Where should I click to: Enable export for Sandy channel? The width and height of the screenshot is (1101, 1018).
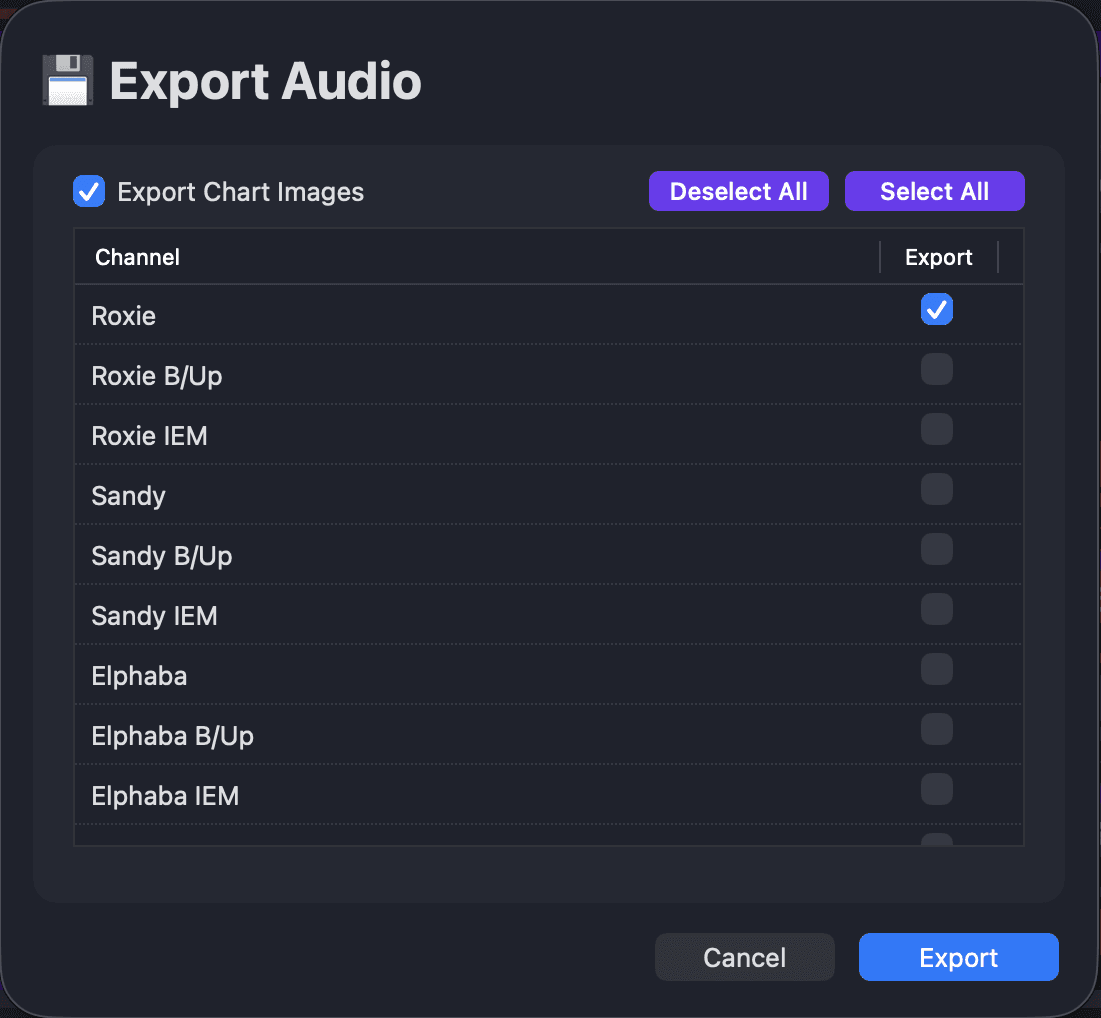pyautogui.click(x=937, y=489)
